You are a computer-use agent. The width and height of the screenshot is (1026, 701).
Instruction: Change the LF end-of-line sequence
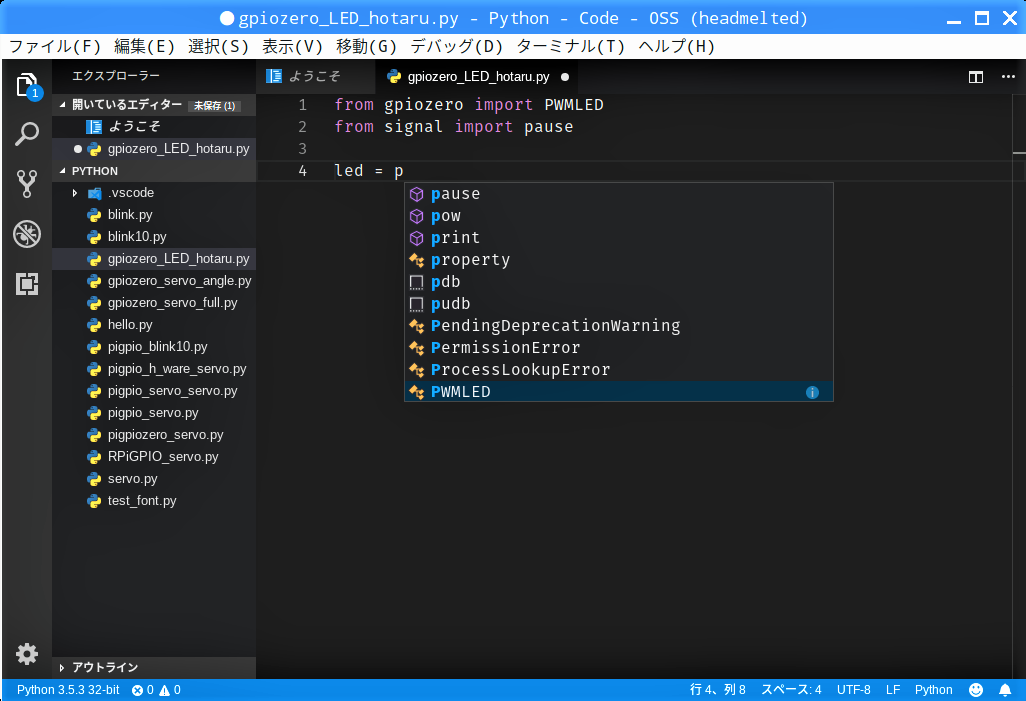tap(893, 690)
